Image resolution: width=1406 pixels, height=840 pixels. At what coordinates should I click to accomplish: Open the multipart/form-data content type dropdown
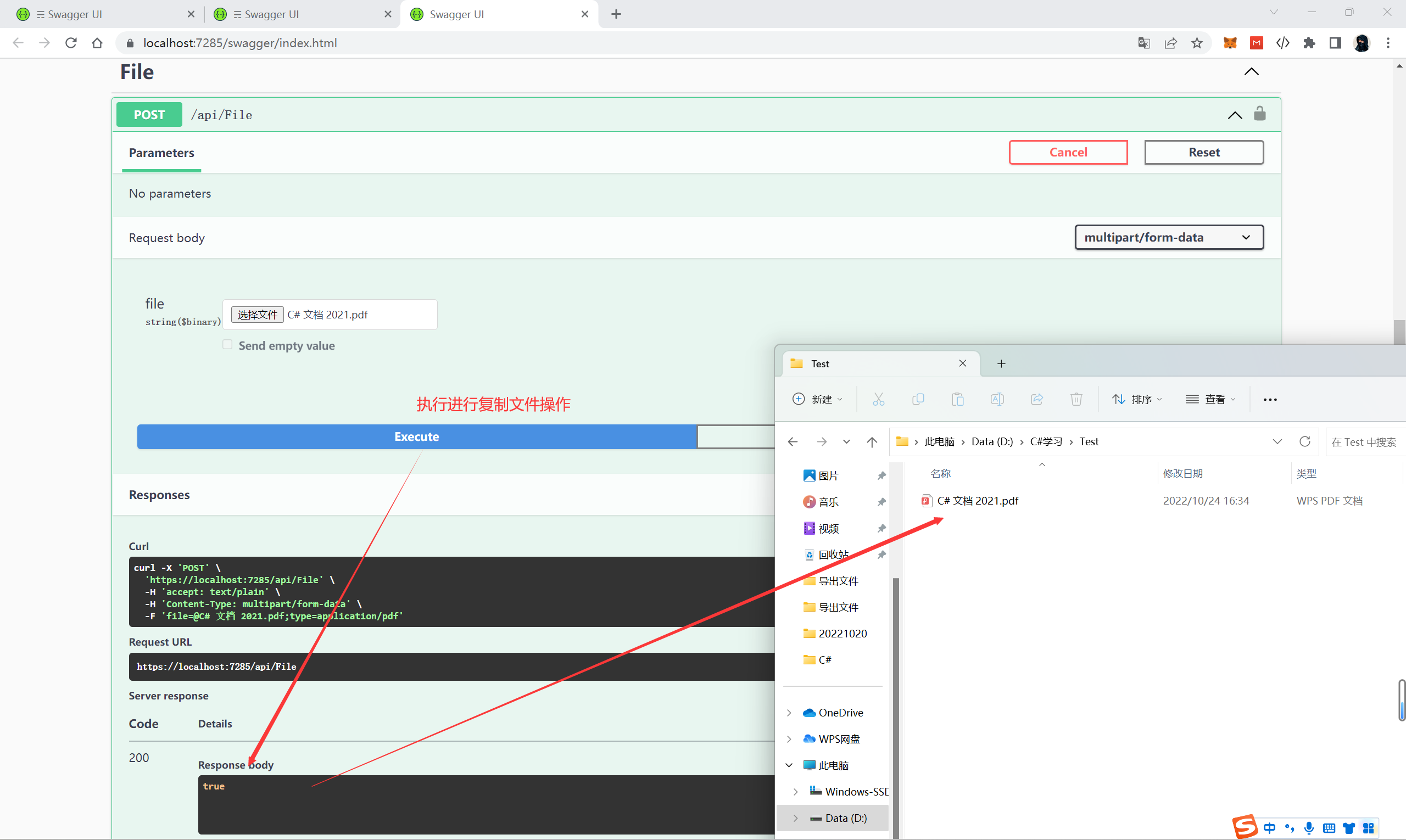1169,237
